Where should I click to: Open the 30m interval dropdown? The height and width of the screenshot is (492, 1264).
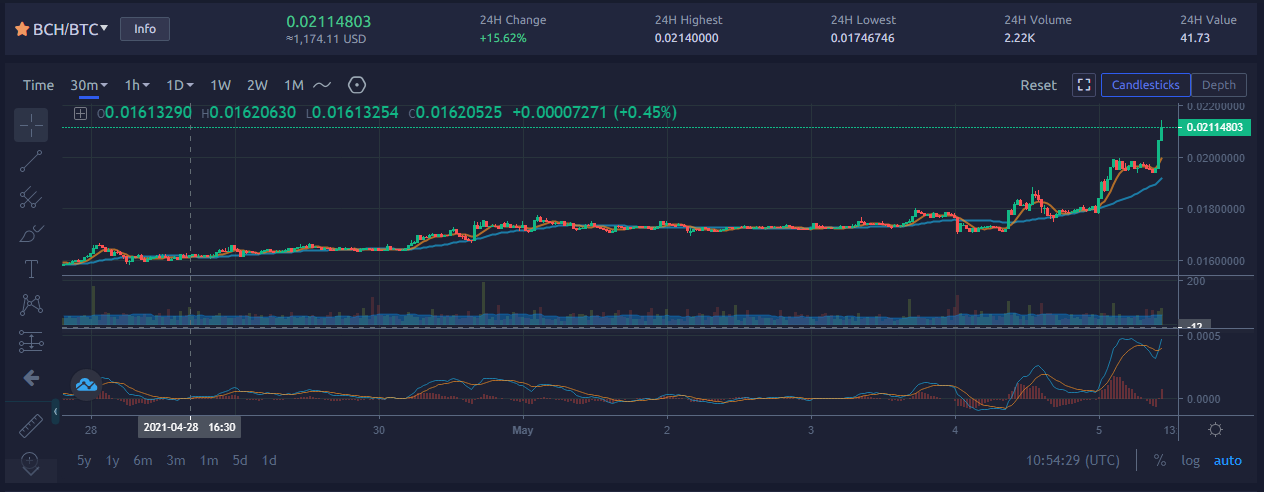click(x=89, y=85)
